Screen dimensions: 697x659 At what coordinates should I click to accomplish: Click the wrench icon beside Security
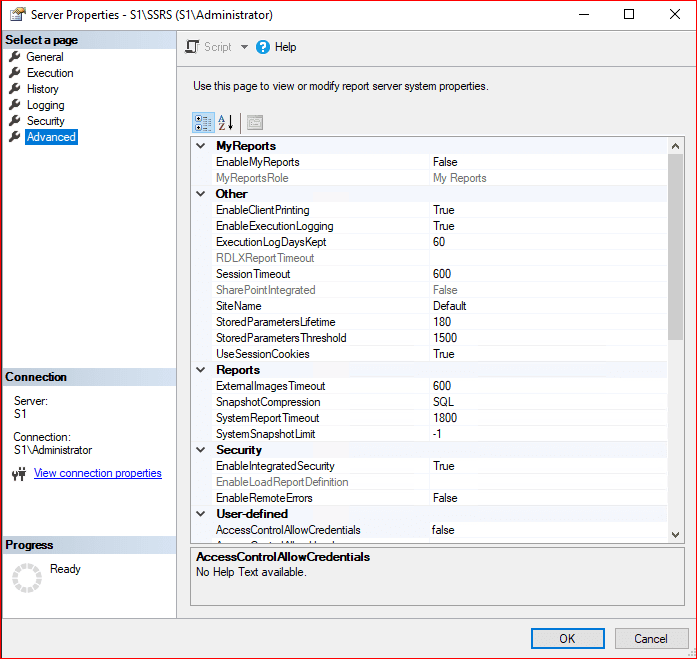[15, 121]
